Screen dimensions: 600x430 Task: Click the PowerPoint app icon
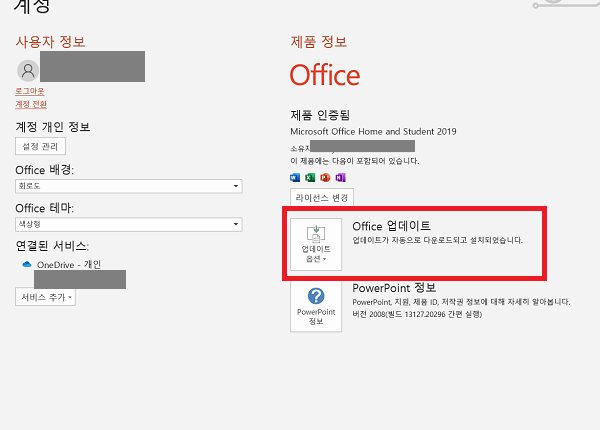pos(325,178)
